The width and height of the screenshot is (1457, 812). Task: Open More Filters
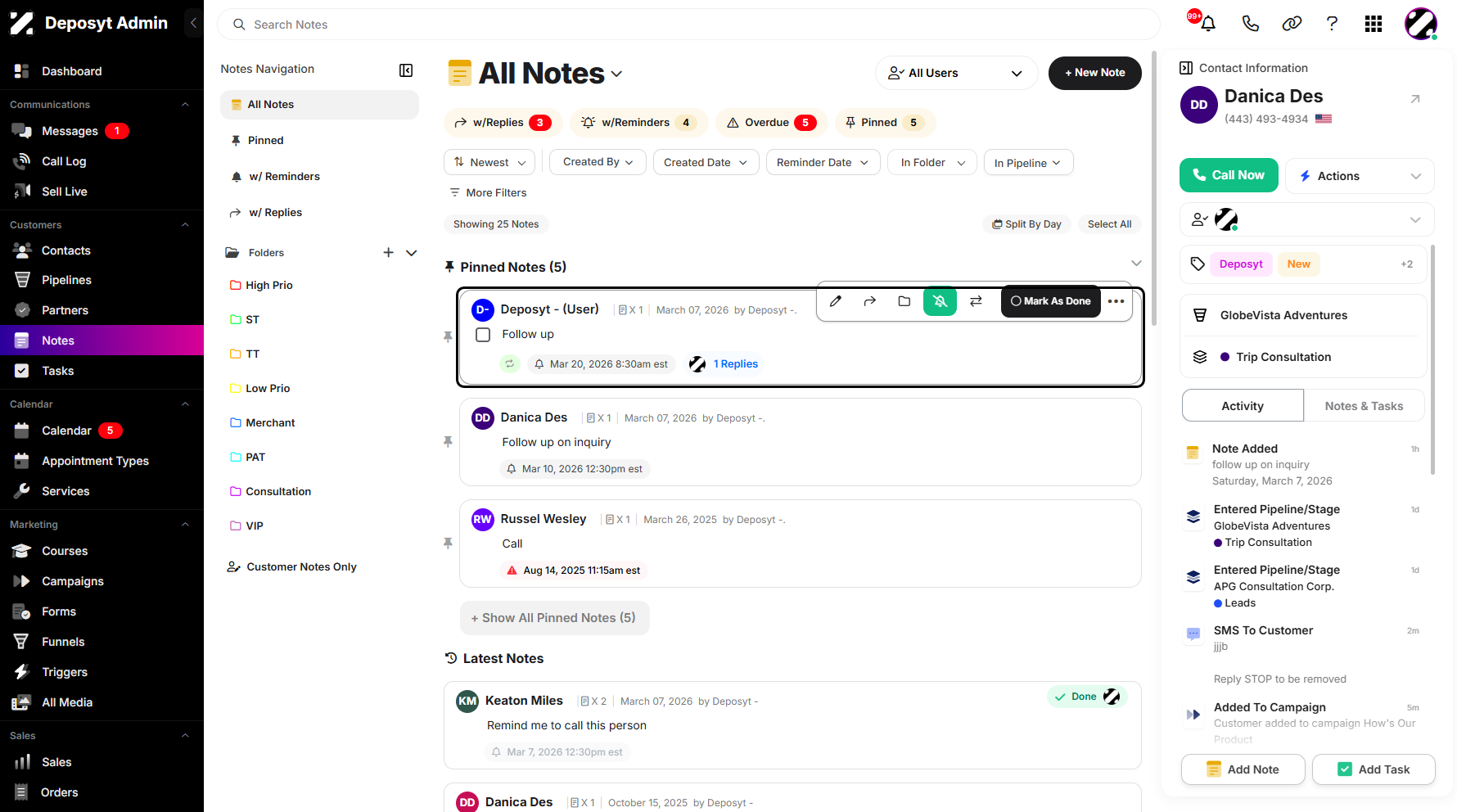tap(488, 192)
